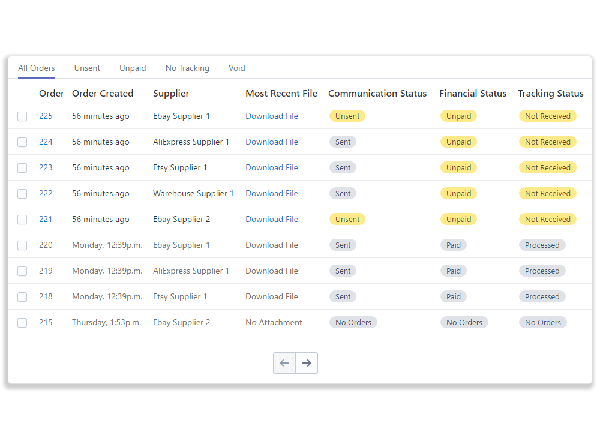Screen dimensions: 600x438
Task: Go to the previous page arrow
Action: pyautogui.click(x=284, y=363)
